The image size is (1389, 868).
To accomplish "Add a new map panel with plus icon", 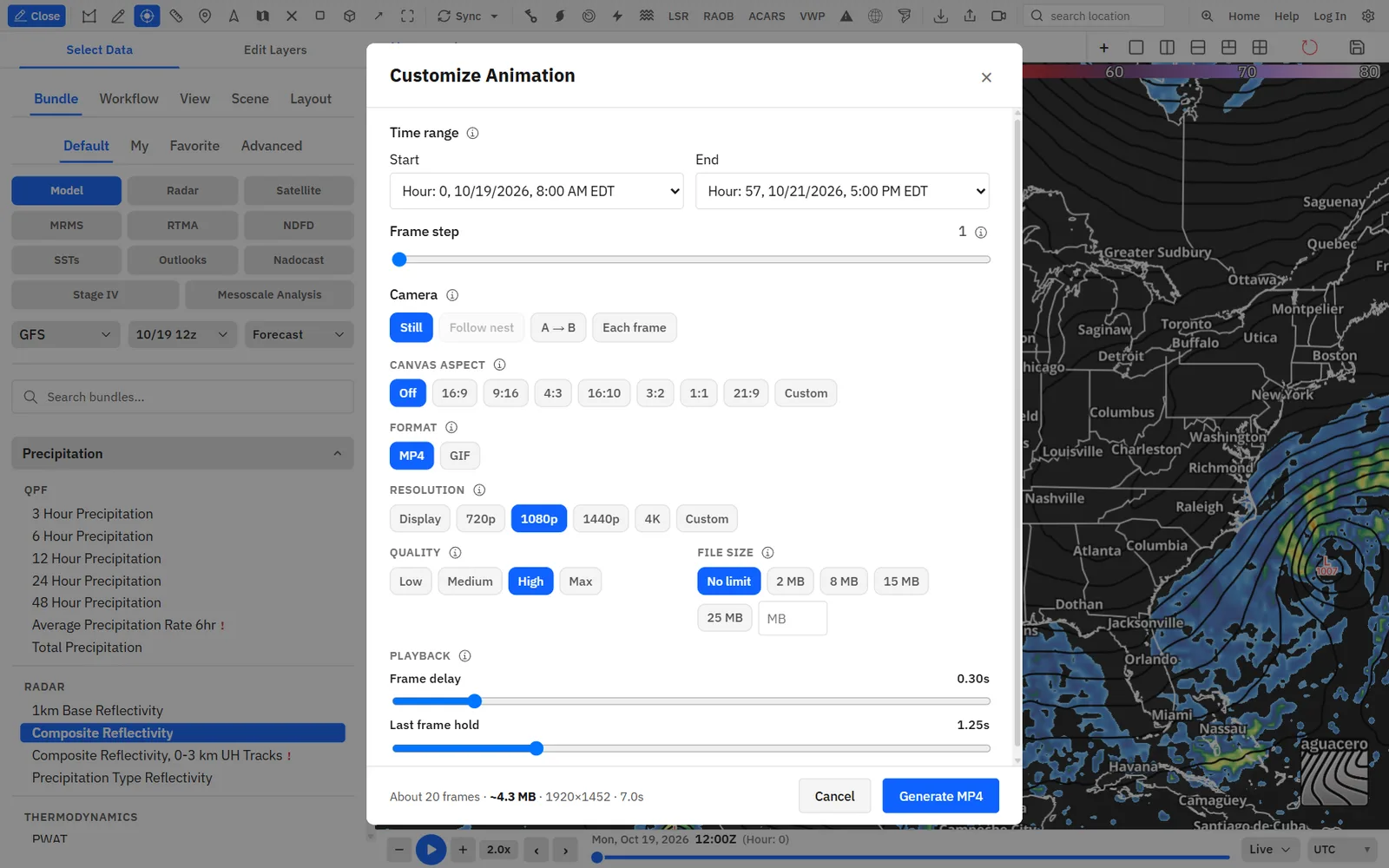I will (1104, 48).
